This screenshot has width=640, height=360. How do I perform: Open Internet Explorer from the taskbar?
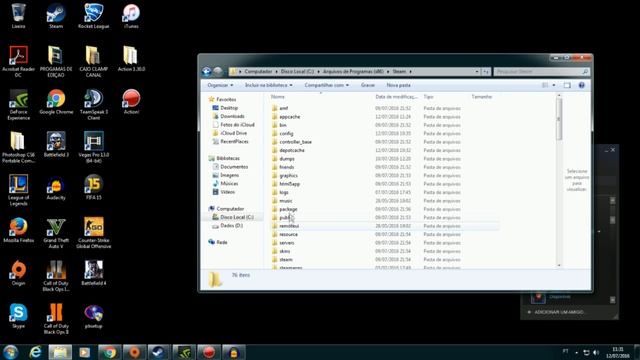[36, 352]
